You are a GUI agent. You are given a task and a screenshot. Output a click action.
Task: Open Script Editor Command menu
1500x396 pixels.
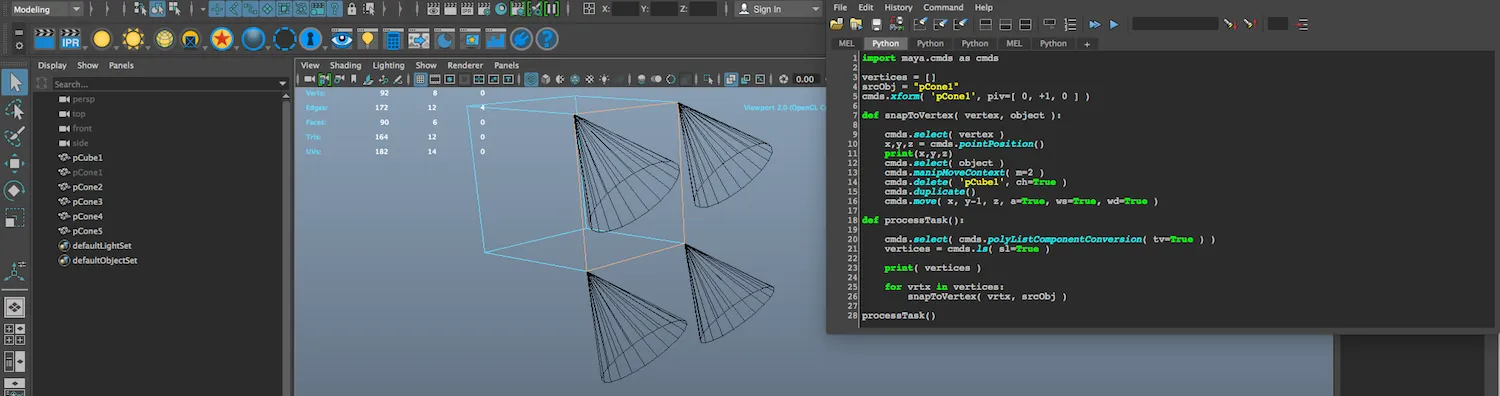[943, 7]
